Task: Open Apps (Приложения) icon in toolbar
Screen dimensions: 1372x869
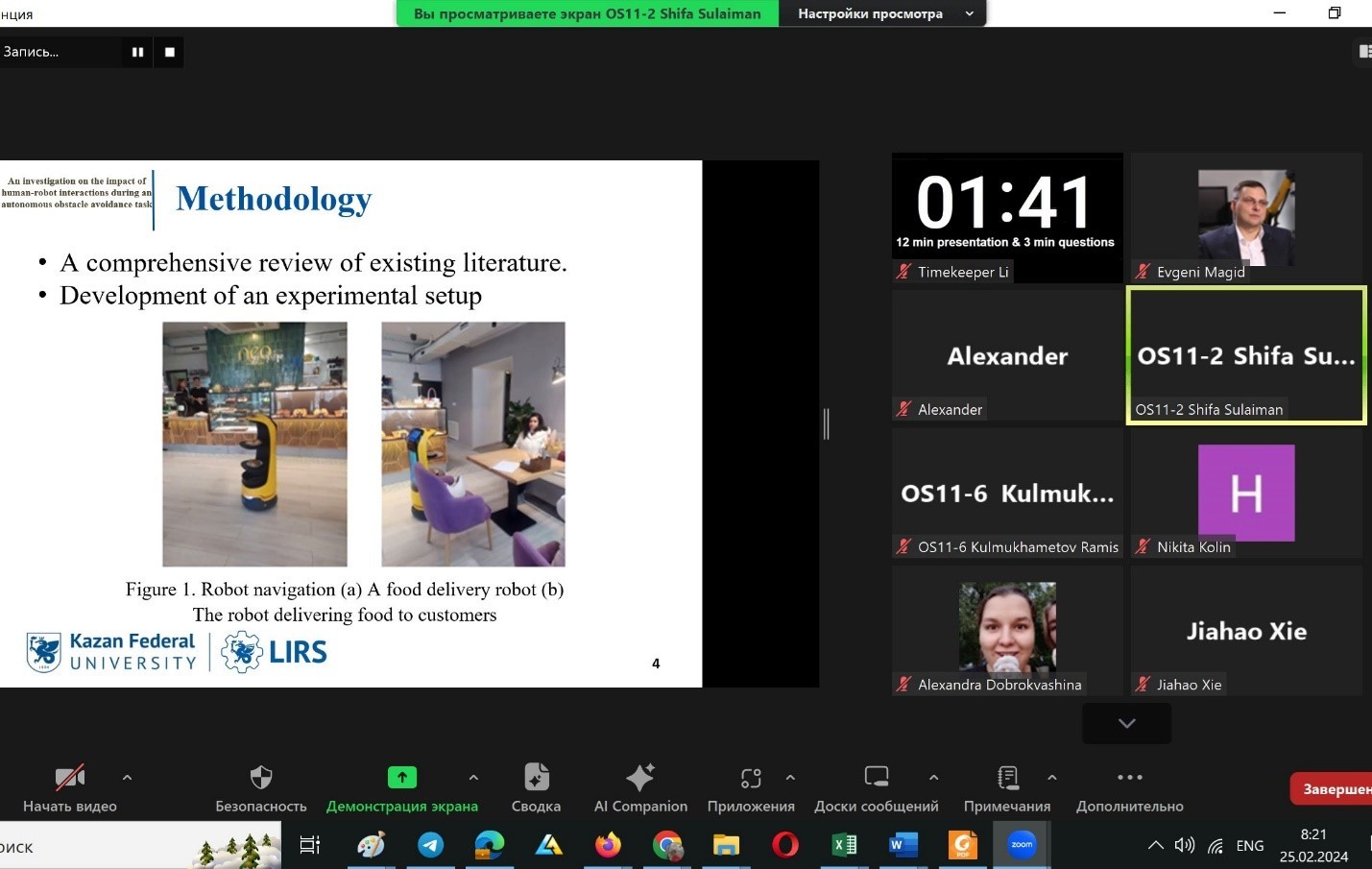Action: click(750, 778)
